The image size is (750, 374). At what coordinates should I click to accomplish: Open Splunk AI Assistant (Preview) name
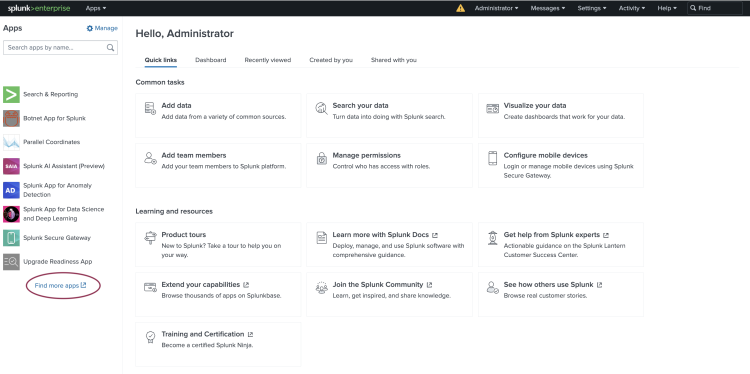64,166
